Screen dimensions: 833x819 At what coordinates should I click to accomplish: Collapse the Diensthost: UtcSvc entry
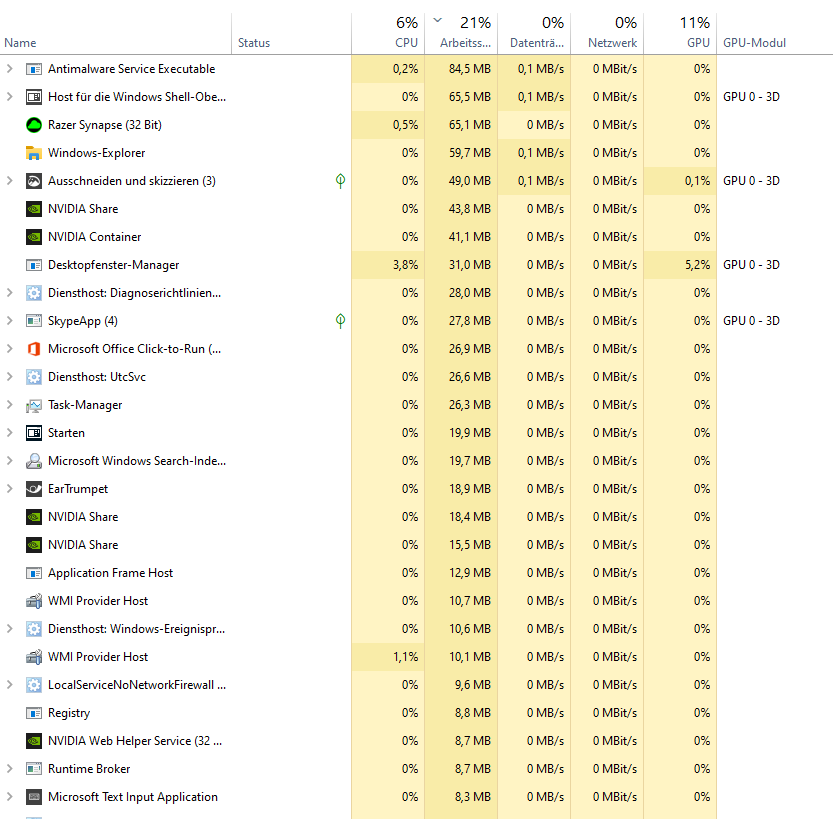[x=10, y=376]
